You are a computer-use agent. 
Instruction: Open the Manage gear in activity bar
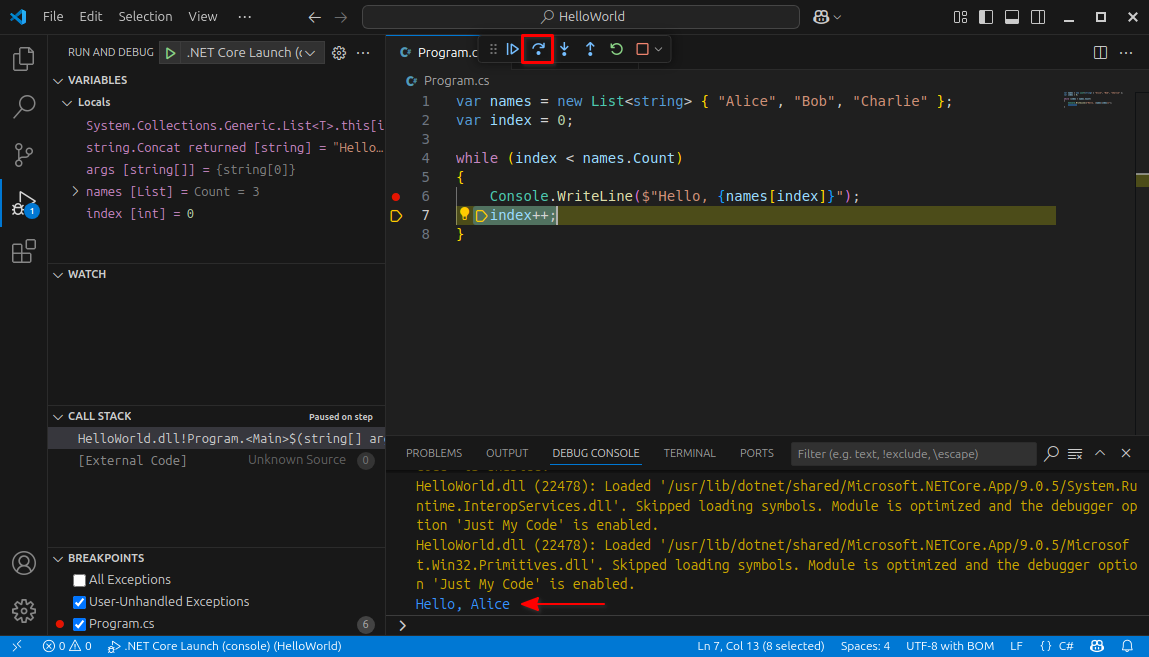tap(23, 611)
